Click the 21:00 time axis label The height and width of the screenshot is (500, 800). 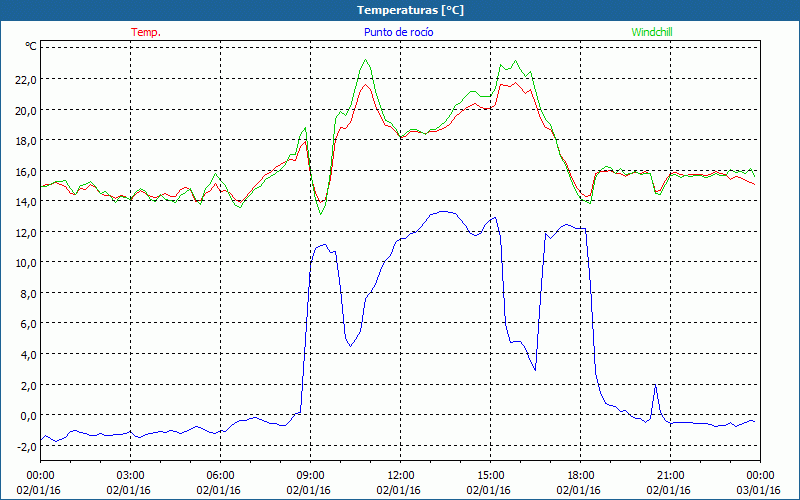pyautogui.click(x=670, y=476)
